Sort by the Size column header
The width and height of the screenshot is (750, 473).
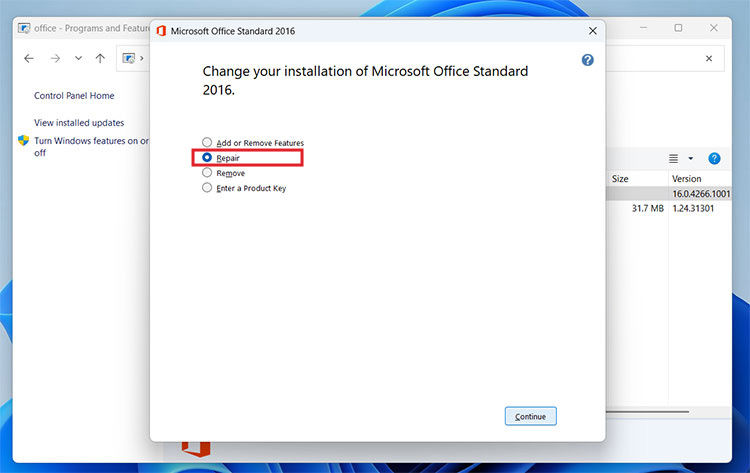tap(620, 179)
